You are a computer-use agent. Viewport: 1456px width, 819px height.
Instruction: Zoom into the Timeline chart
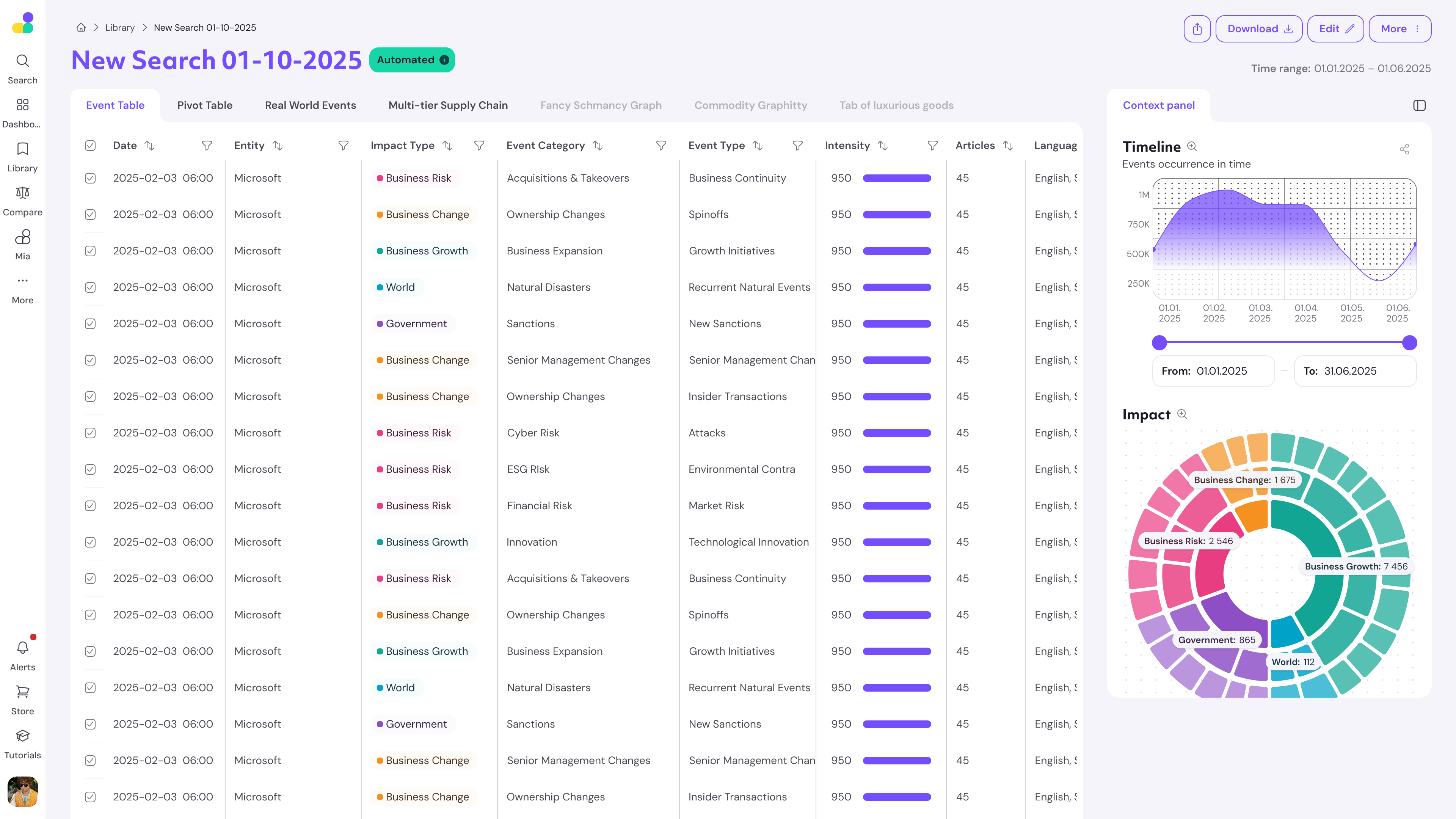coord(1192,146)
